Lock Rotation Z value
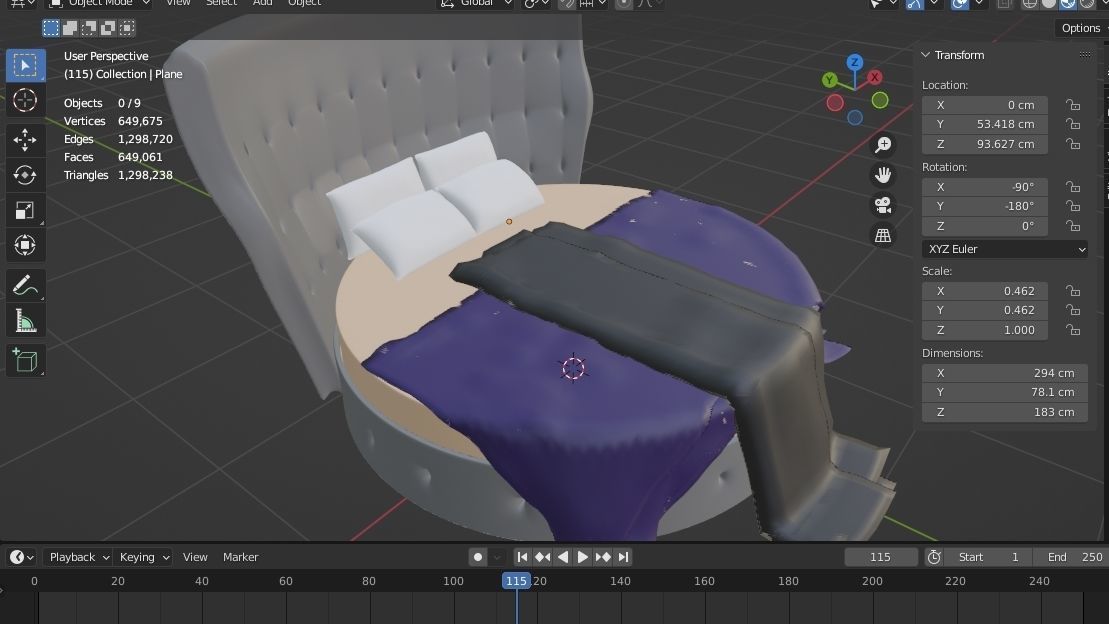The image size is (1109, 624). coord(1074,226)
